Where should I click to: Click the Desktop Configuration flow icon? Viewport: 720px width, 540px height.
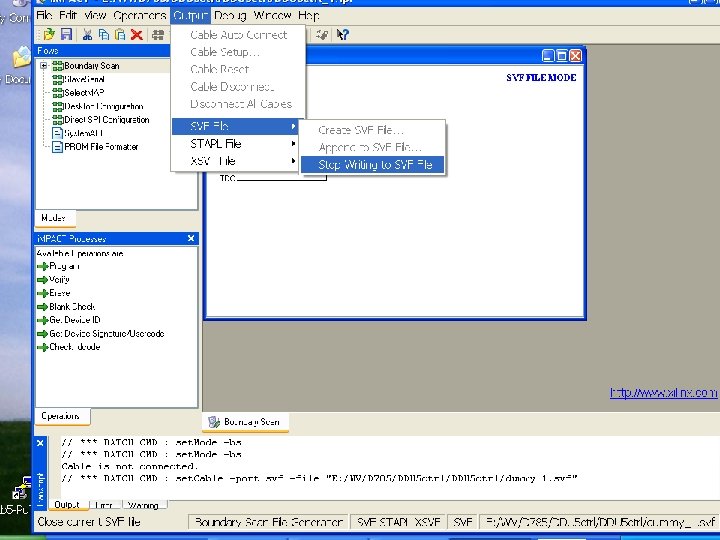(57, 107)
